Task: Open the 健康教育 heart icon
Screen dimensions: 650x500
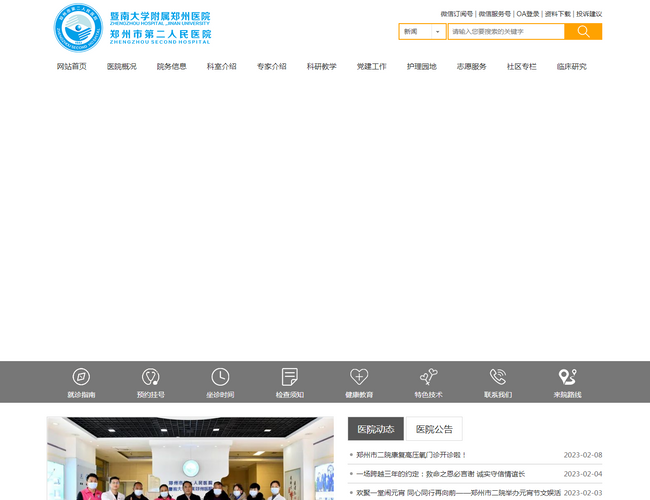Action: [x=359, y=377]
